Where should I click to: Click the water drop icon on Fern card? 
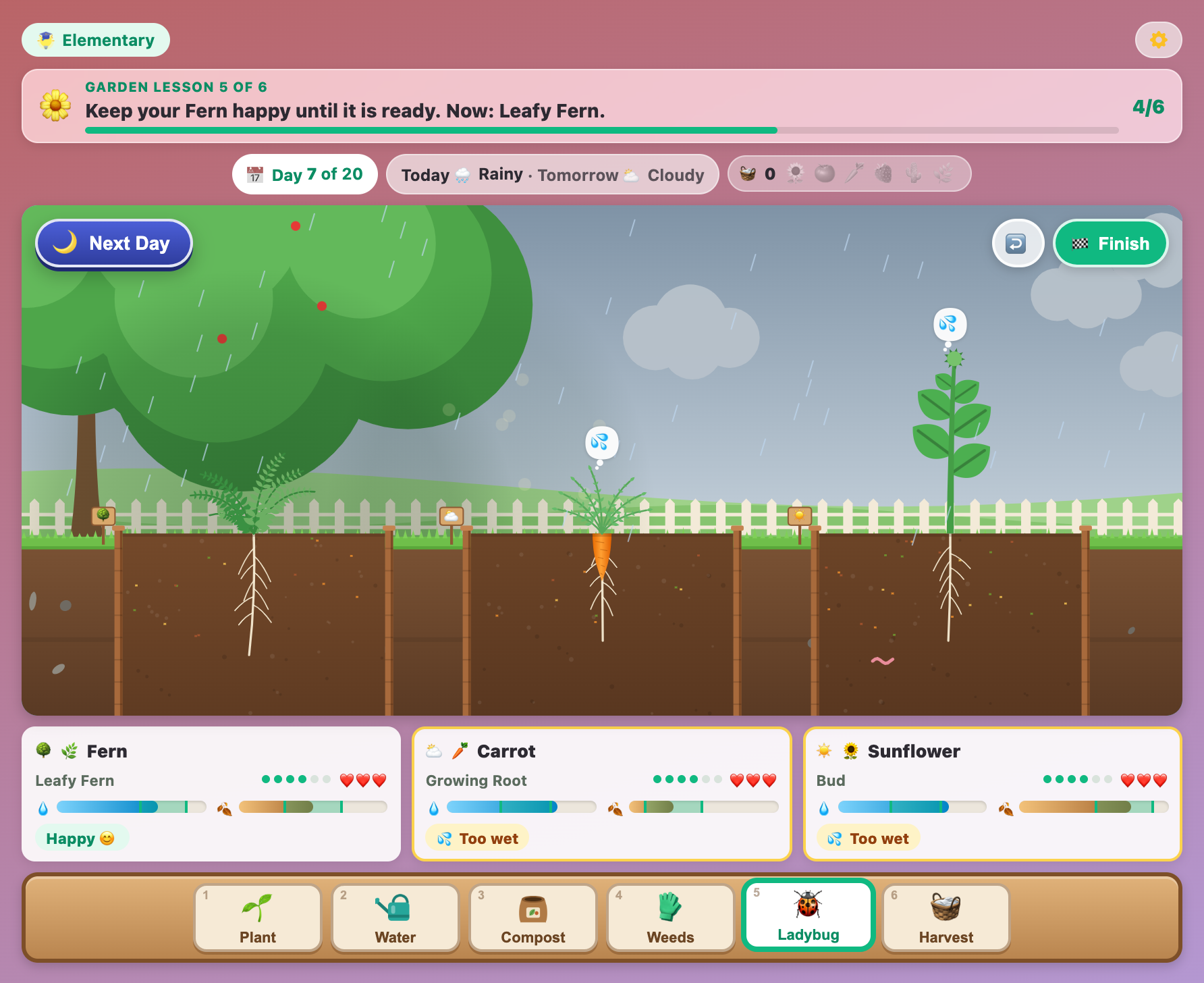click(43, 808)
